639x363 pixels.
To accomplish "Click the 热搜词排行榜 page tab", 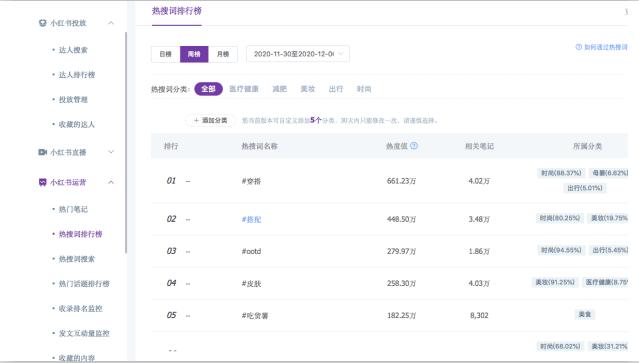I will click(x=176, y=11).
